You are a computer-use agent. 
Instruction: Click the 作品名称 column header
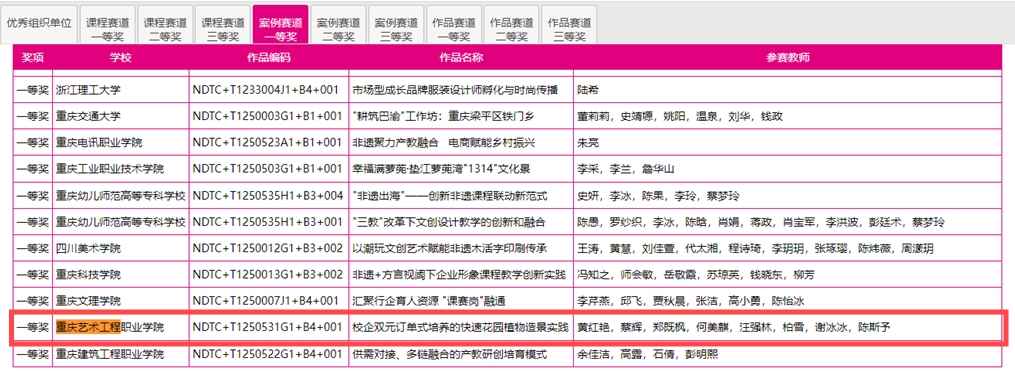click(461, 58)
